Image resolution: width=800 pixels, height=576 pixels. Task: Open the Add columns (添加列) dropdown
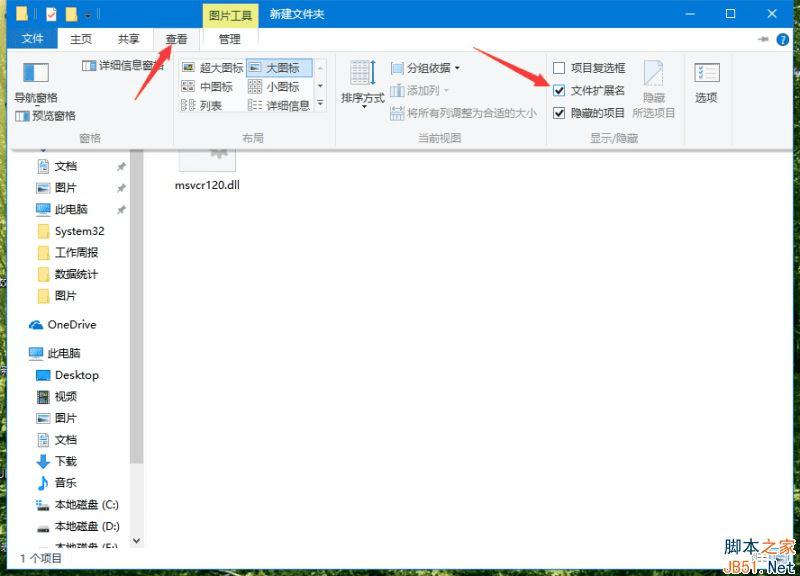[419, 90]
